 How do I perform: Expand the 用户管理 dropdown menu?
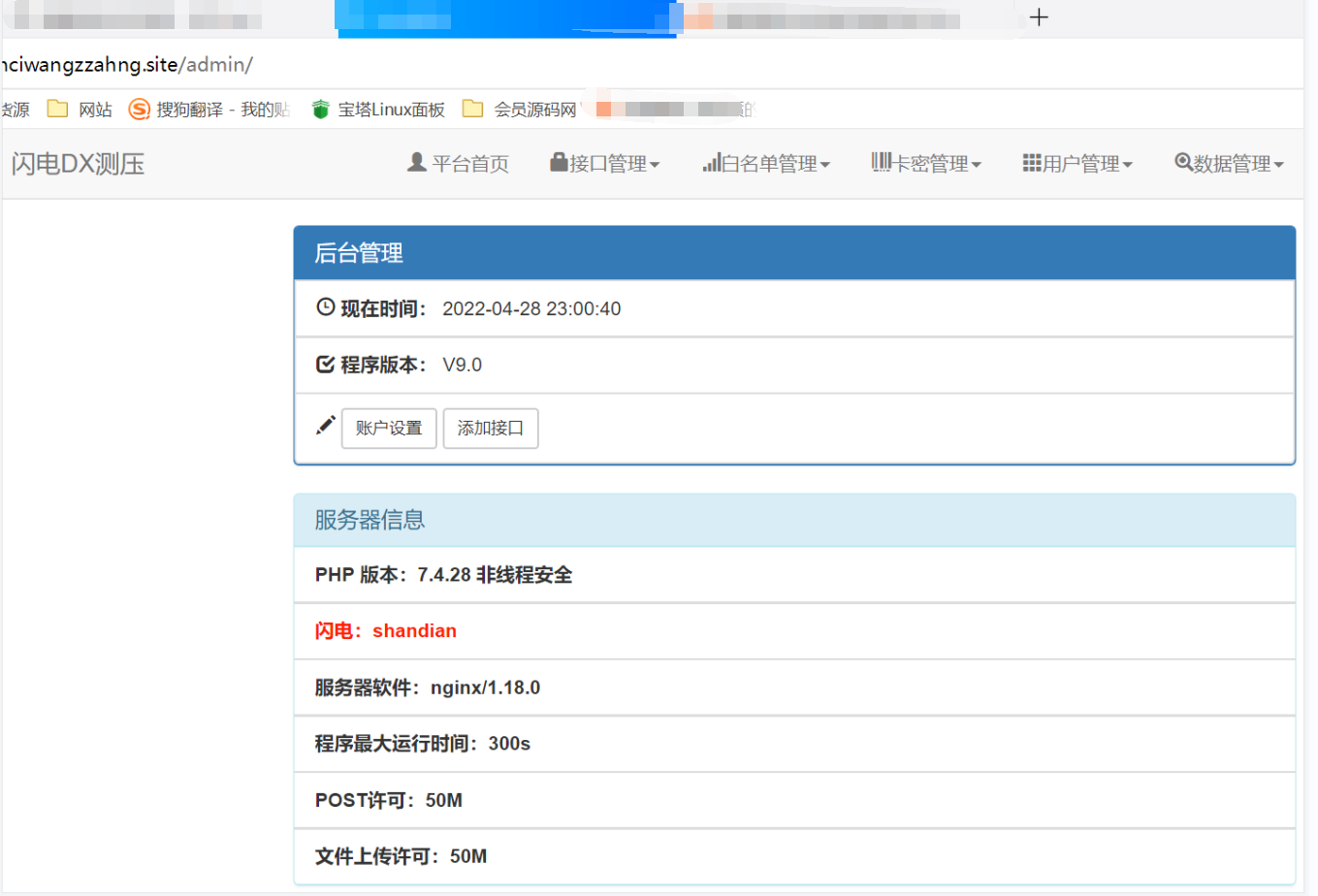1077,163
